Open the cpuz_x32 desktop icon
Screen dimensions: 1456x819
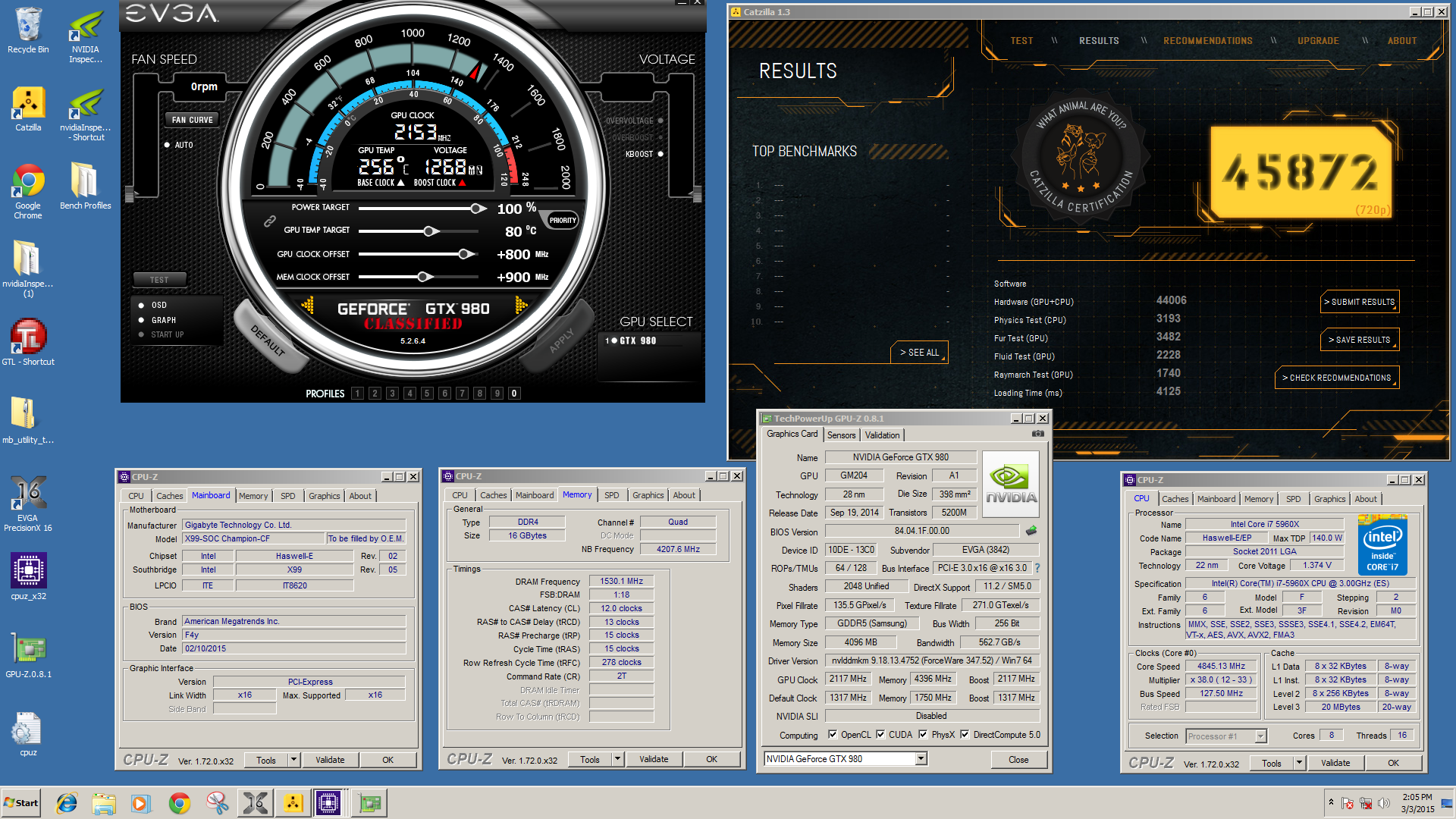pyautogui.click(x=28, y=576)
